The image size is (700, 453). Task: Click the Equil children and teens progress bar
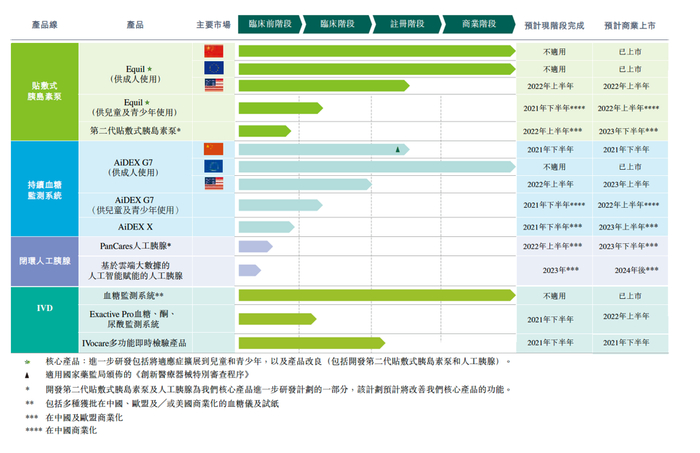click(x=281, y=108)
